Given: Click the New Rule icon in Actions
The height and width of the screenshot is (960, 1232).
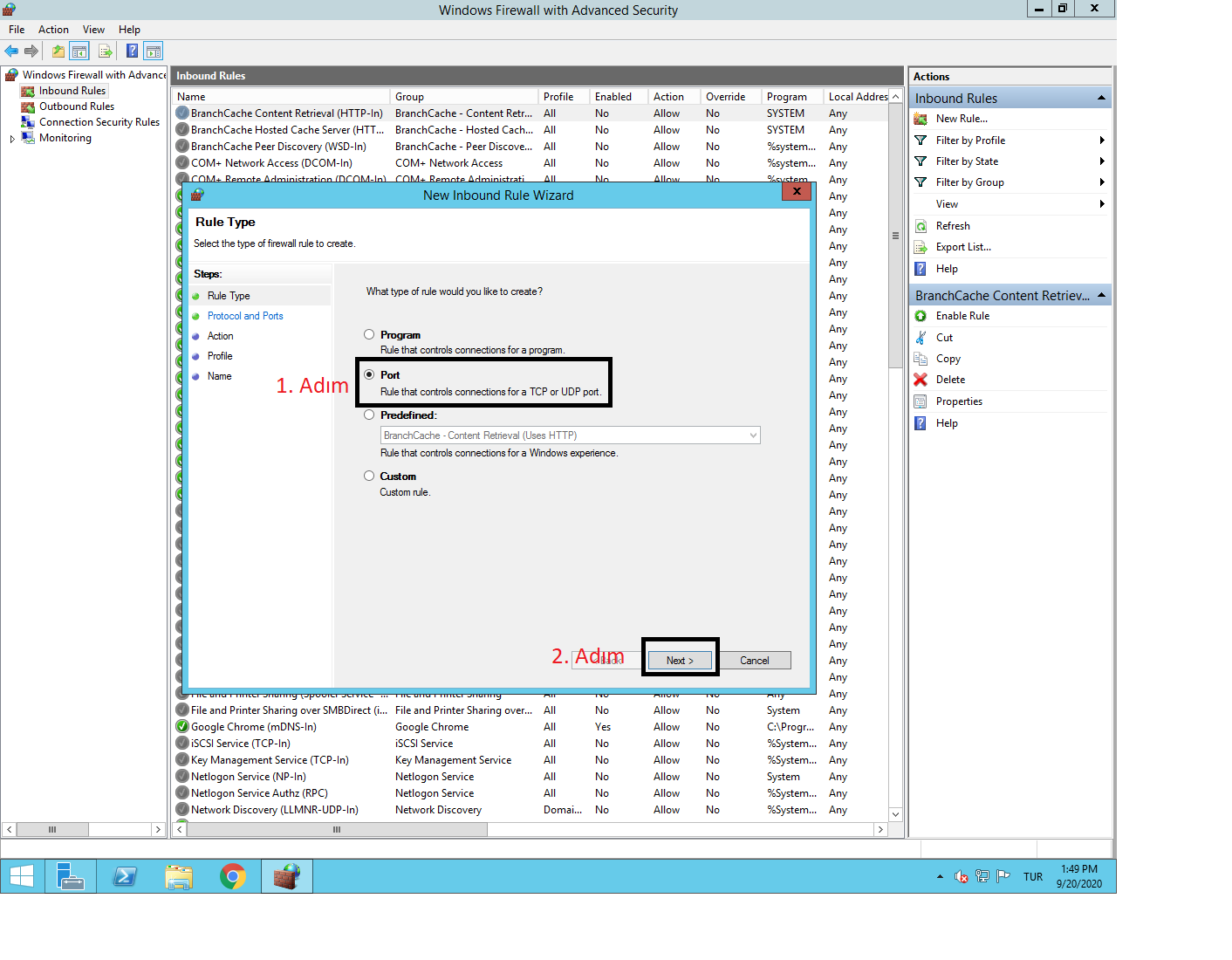Looking at the screenshot, I should pyautogui.click(x=921, y=119).
